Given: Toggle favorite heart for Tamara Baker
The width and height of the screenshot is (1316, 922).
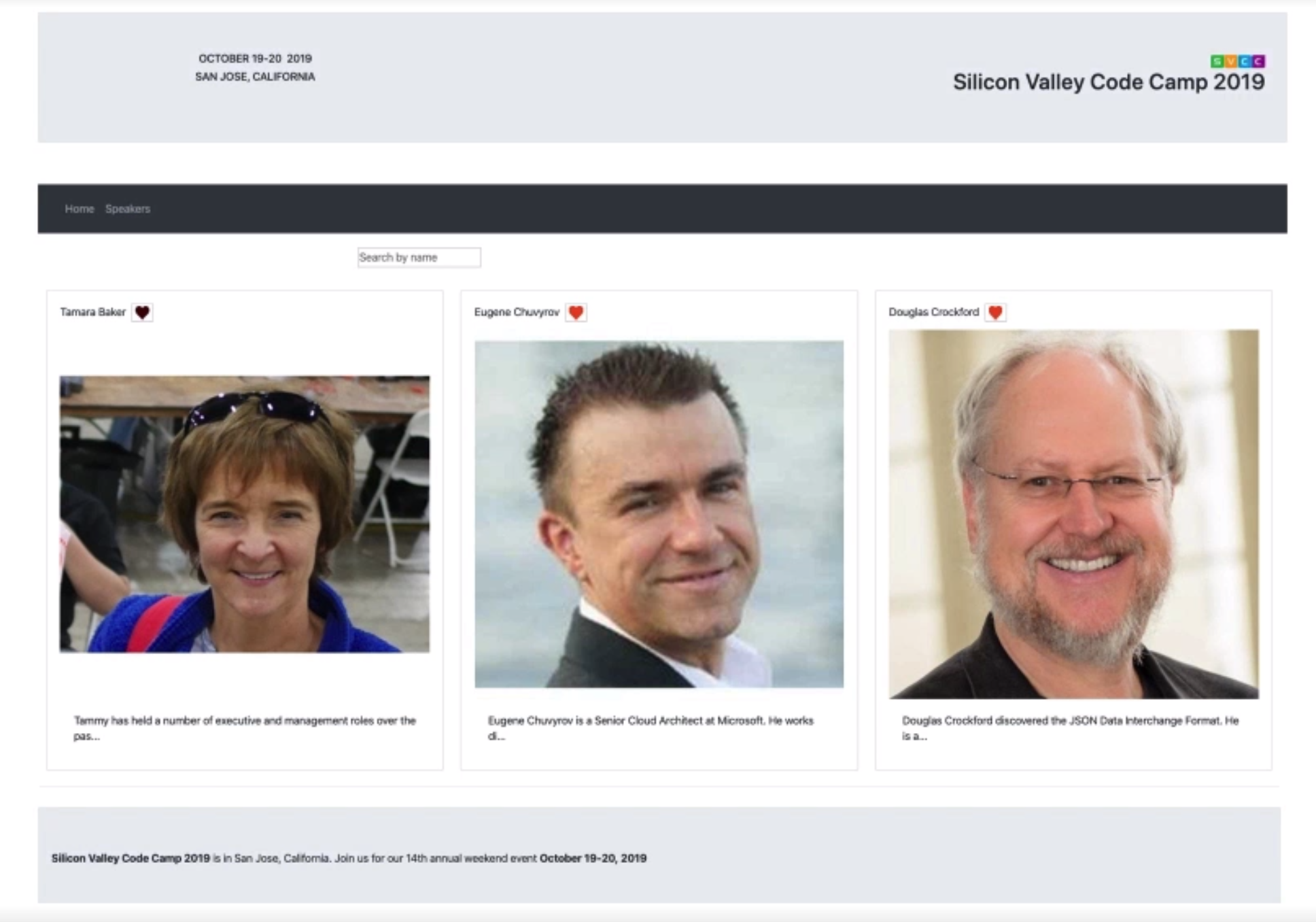Looking at the screenshot, I should point(142,312).
